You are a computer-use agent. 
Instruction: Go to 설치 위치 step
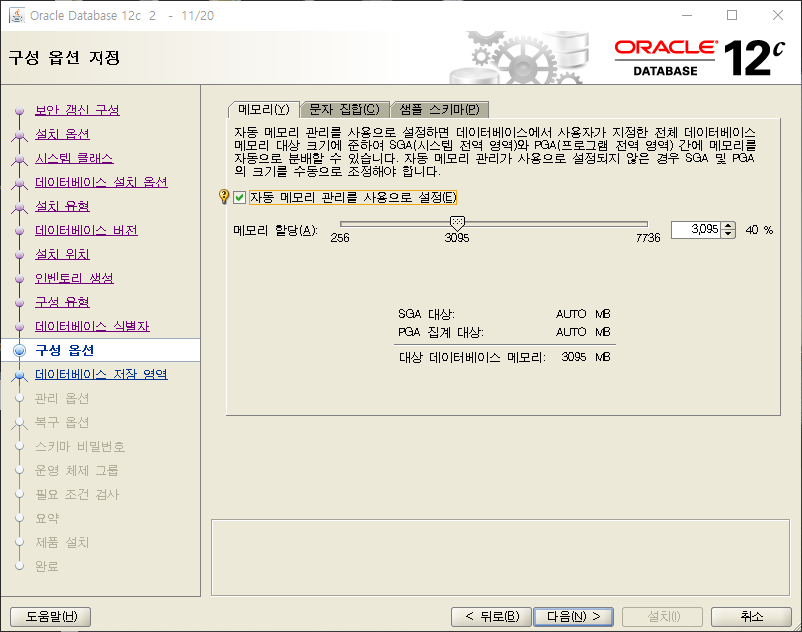(x=62, y=254)
